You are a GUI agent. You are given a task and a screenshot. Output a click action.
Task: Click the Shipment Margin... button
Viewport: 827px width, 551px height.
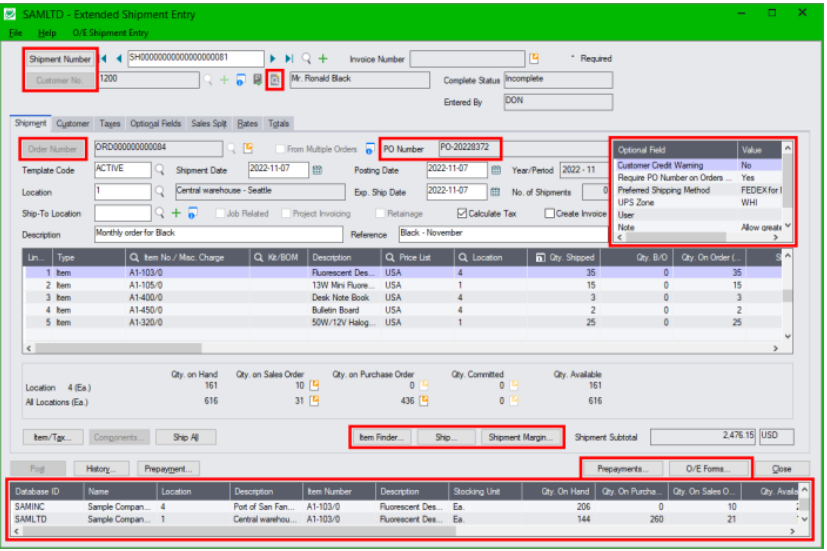point(521,437)
